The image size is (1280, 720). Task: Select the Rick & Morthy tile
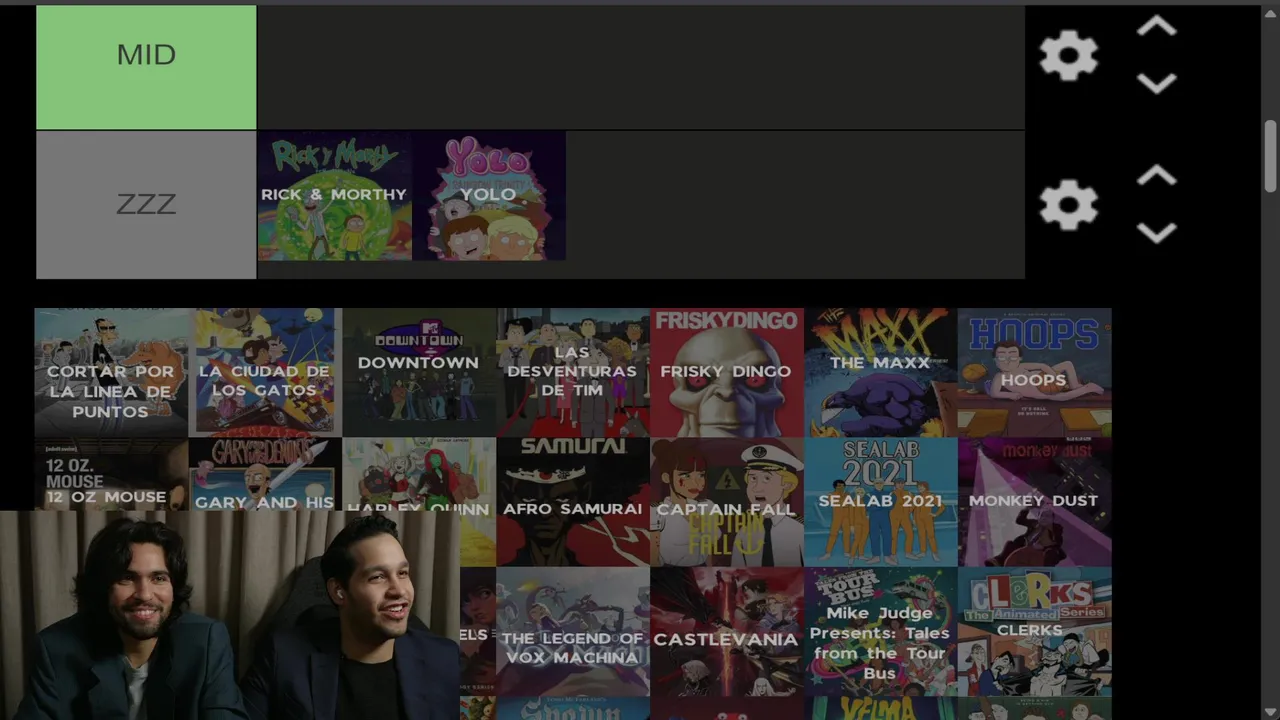pyautogui.click(x=334, y=196)
